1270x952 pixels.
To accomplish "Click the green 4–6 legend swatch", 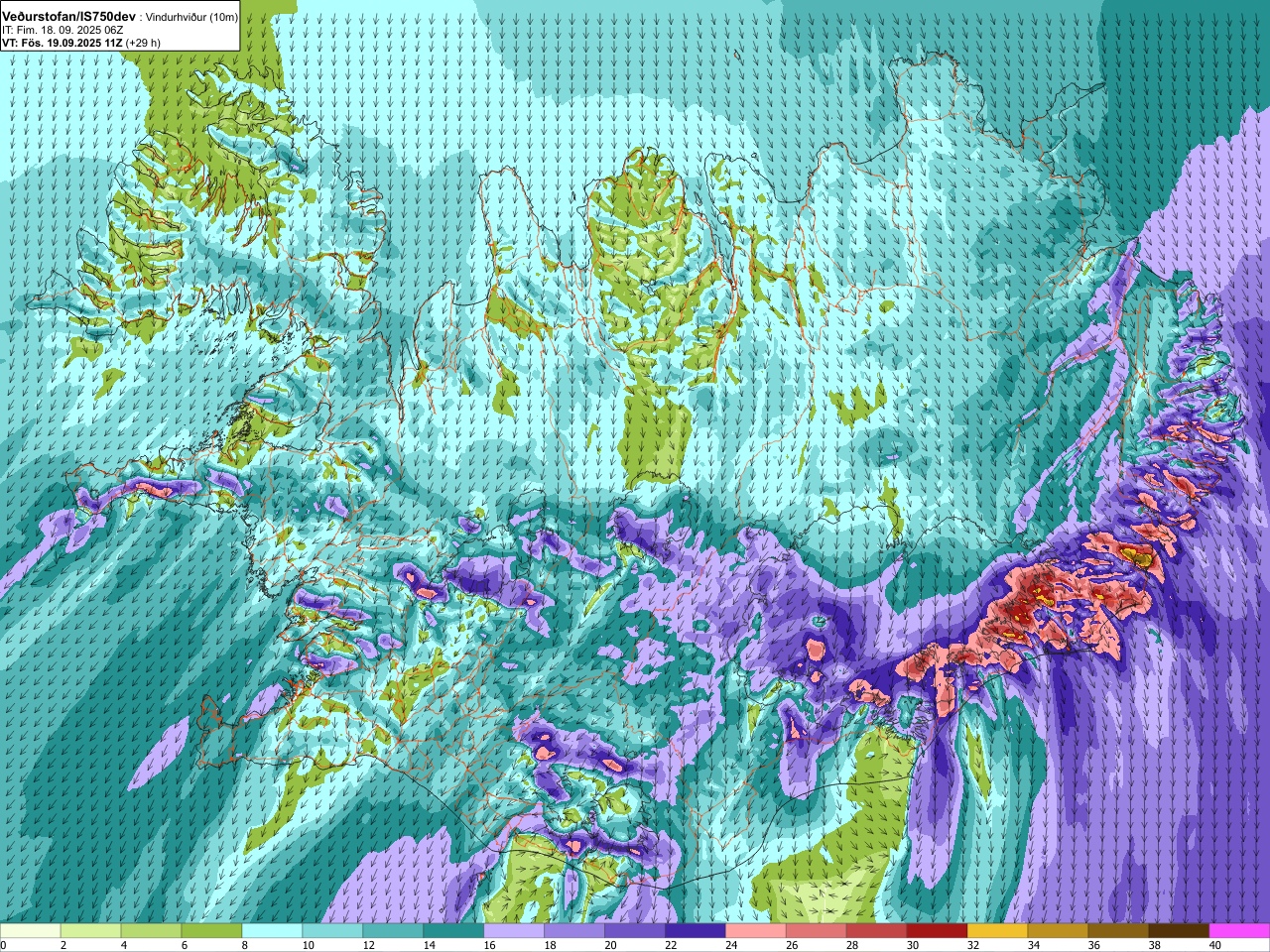I will (151, 931).
